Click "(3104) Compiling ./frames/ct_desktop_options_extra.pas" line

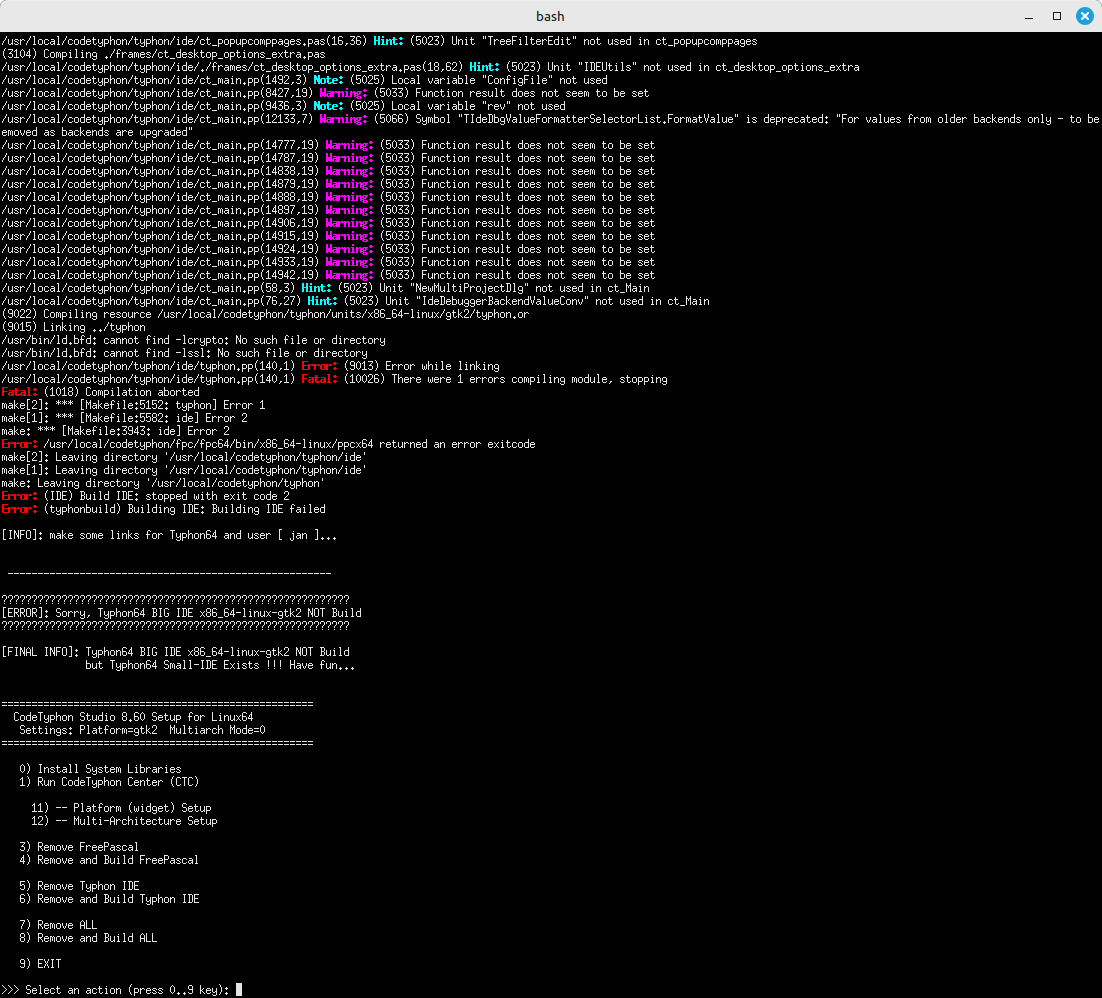[x=163, y=54]
